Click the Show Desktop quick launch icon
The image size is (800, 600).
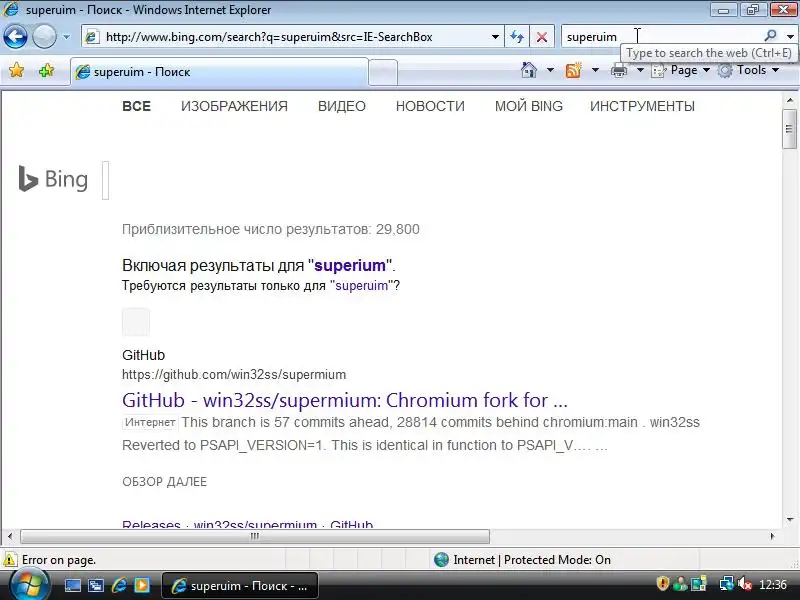coord(73,585)
